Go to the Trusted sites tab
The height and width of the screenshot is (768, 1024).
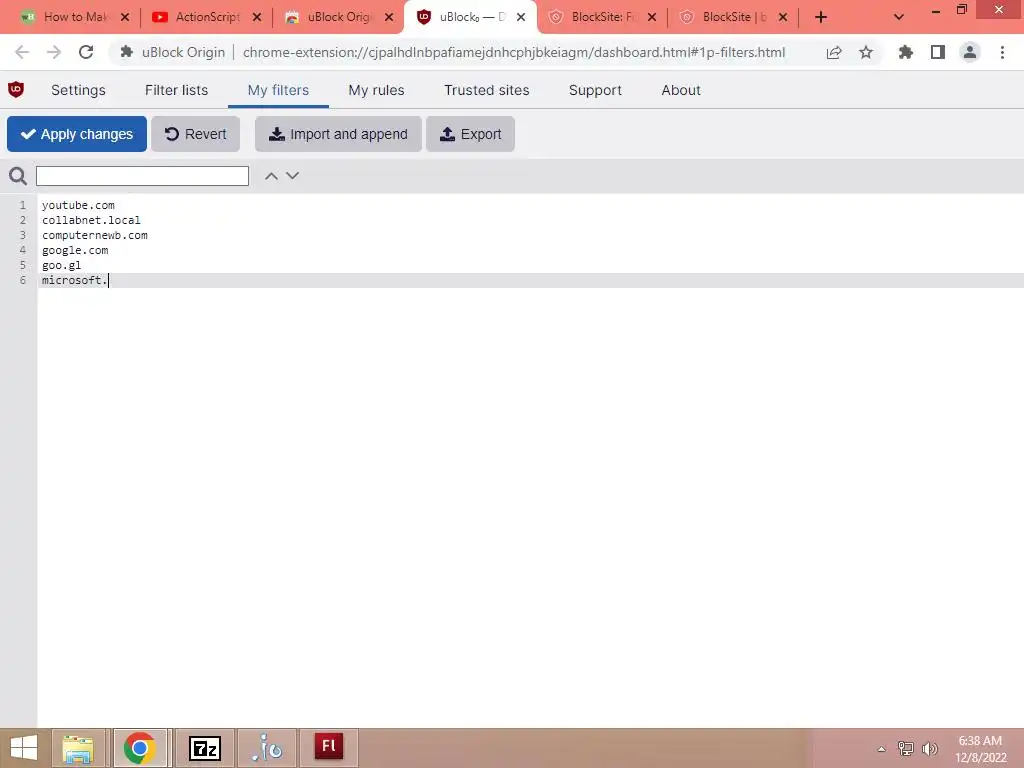pos(487,90)
